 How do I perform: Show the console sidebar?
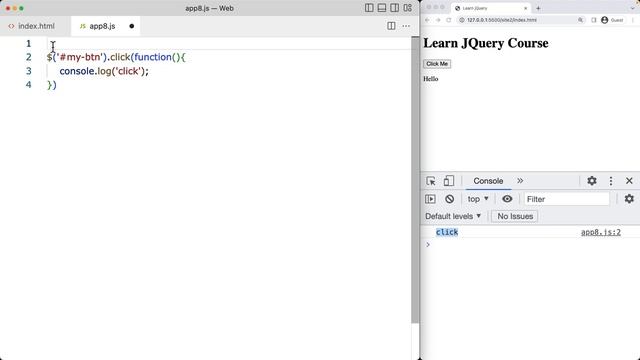[430, 199]
